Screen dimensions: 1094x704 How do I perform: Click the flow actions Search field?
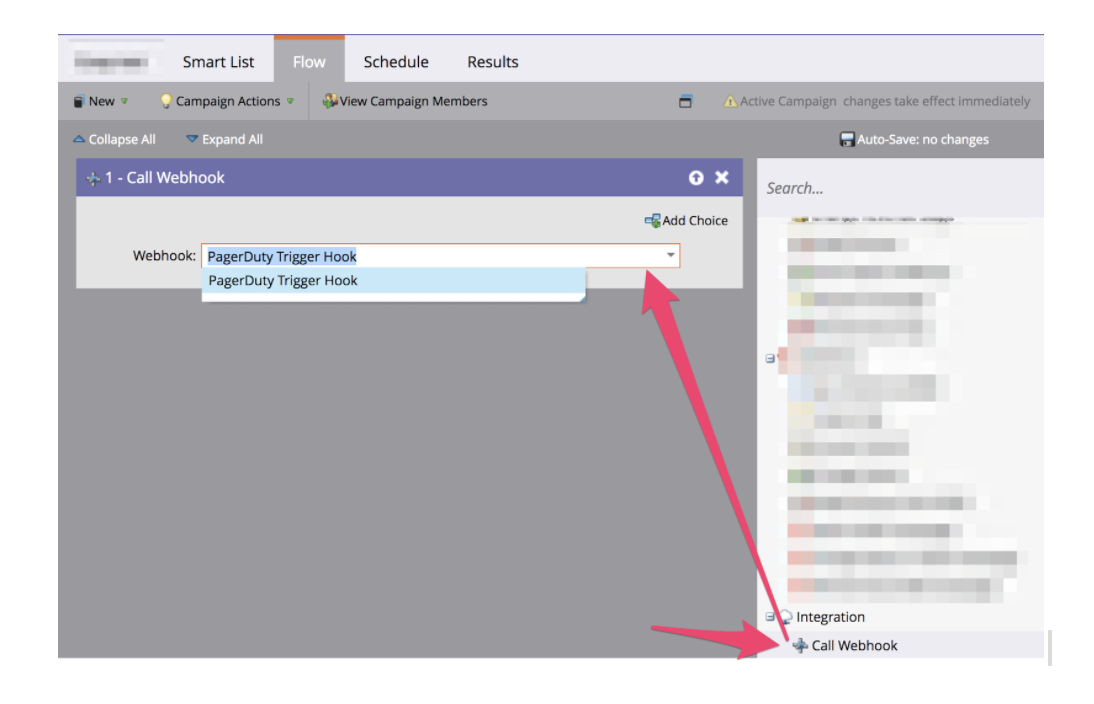tap(900, 188)
